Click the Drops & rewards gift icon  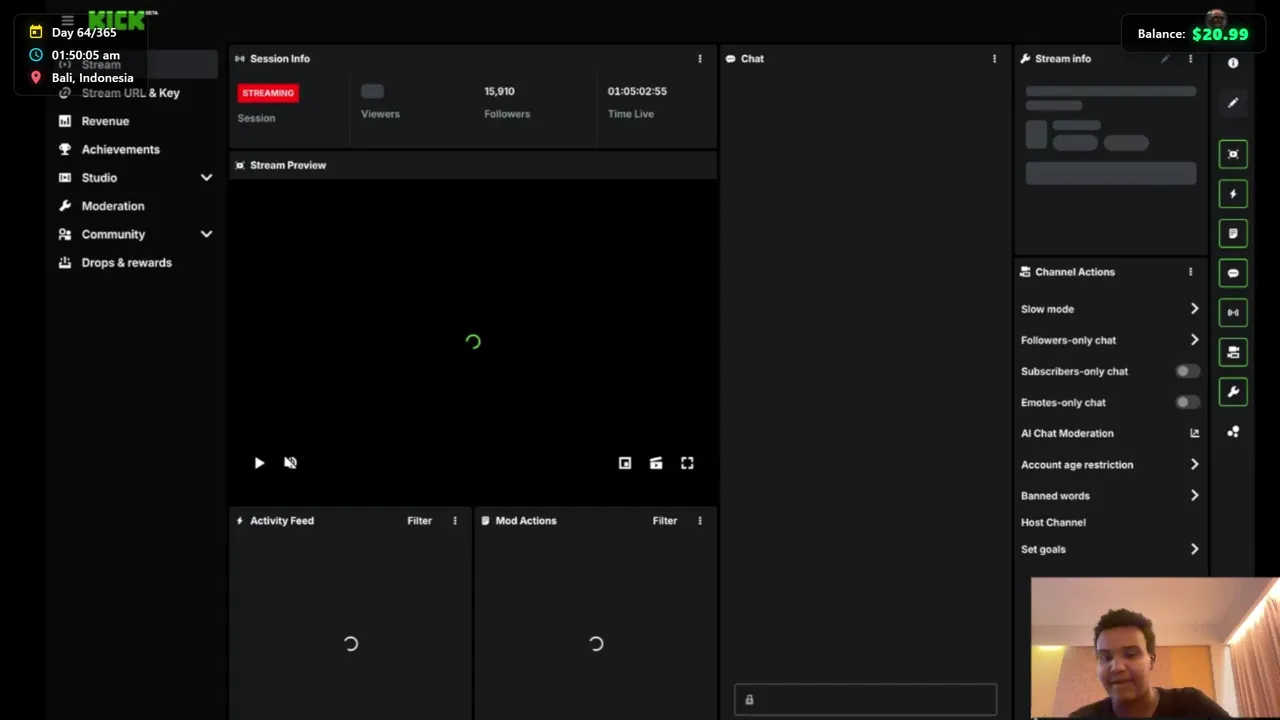coord(65,263)
